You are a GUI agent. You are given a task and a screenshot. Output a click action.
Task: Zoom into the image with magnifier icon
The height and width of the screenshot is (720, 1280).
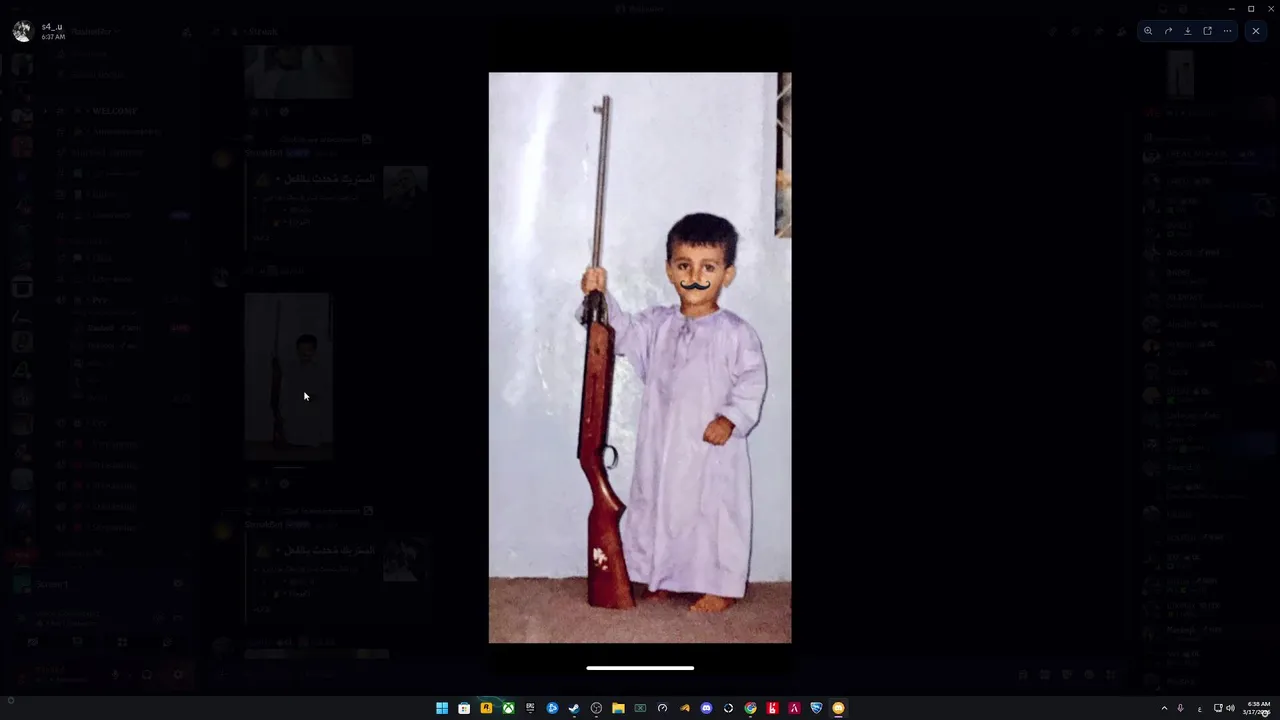(1148, 31)
